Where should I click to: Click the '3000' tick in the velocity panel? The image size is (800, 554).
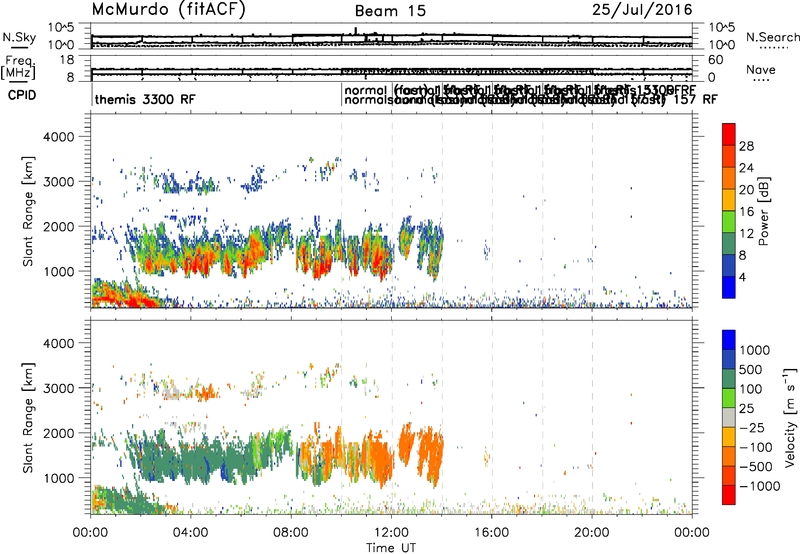[58, 388]
